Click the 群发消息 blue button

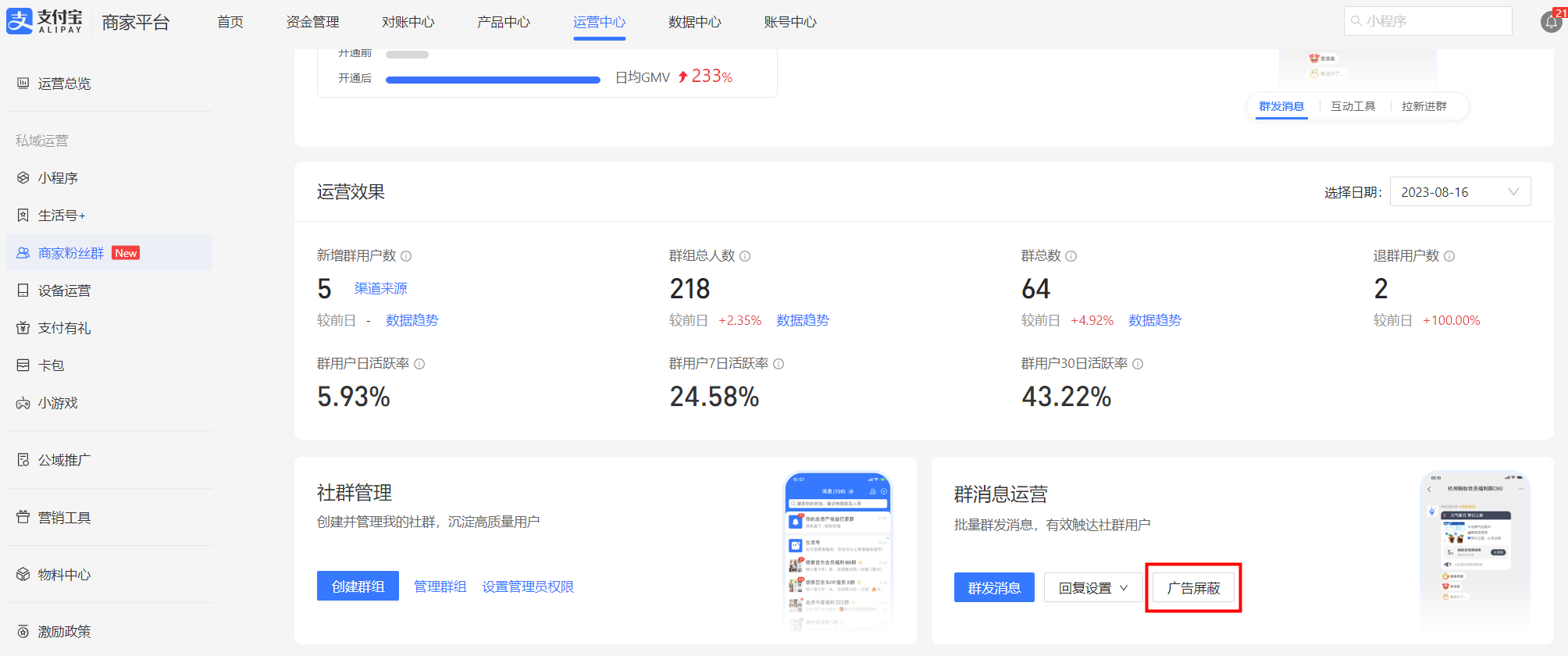pyautogui.click(x=994, y=588)
